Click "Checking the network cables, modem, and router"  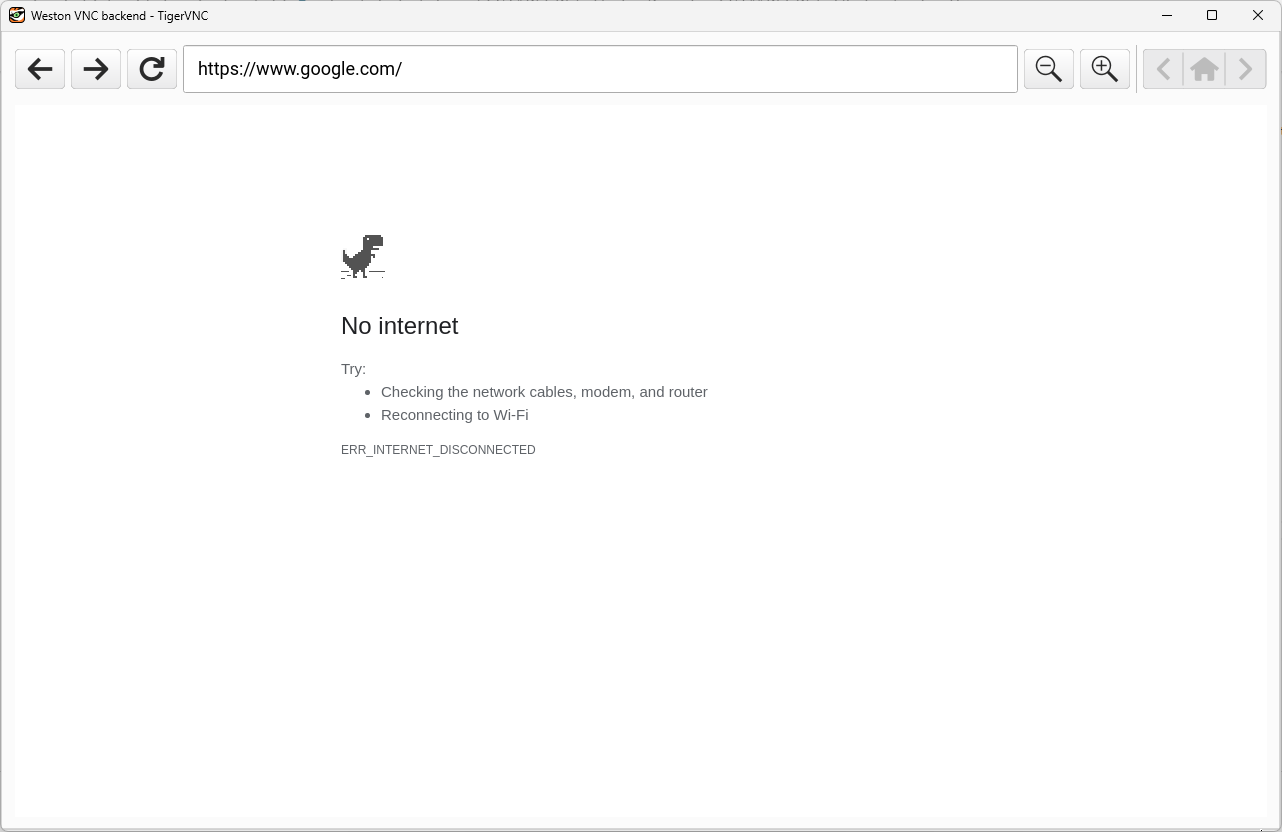coord(544,392)
